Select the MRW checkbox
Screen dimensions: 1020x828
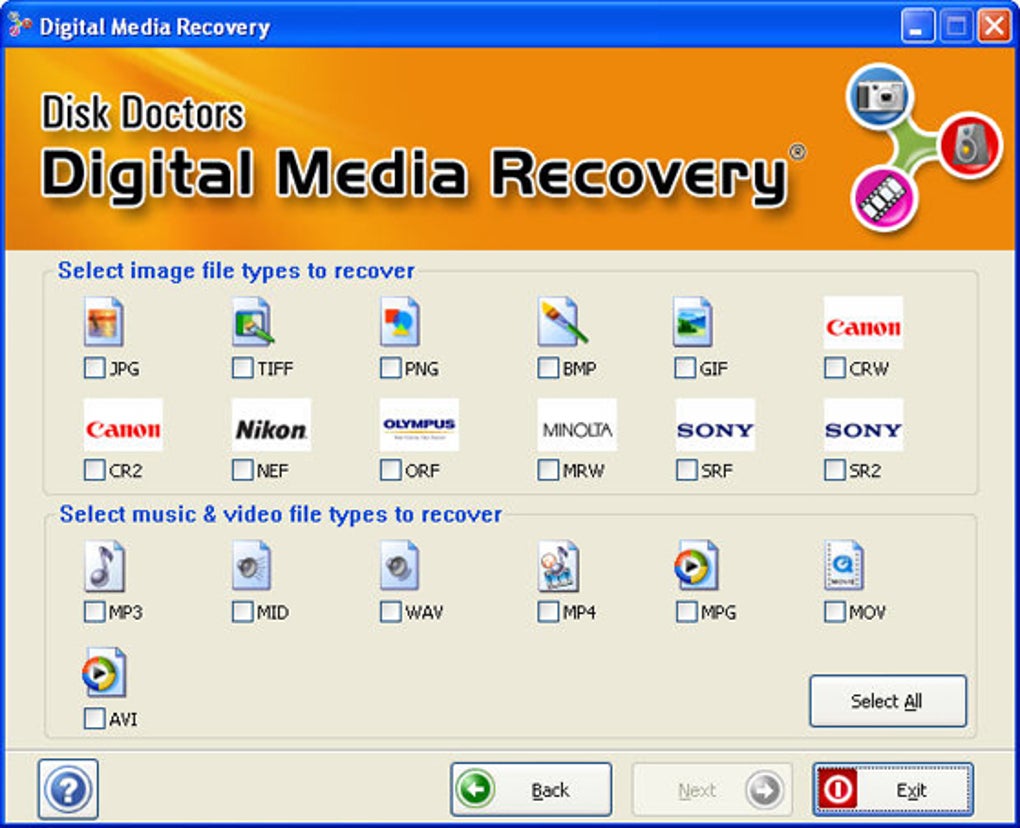click(x=548, y=470)
